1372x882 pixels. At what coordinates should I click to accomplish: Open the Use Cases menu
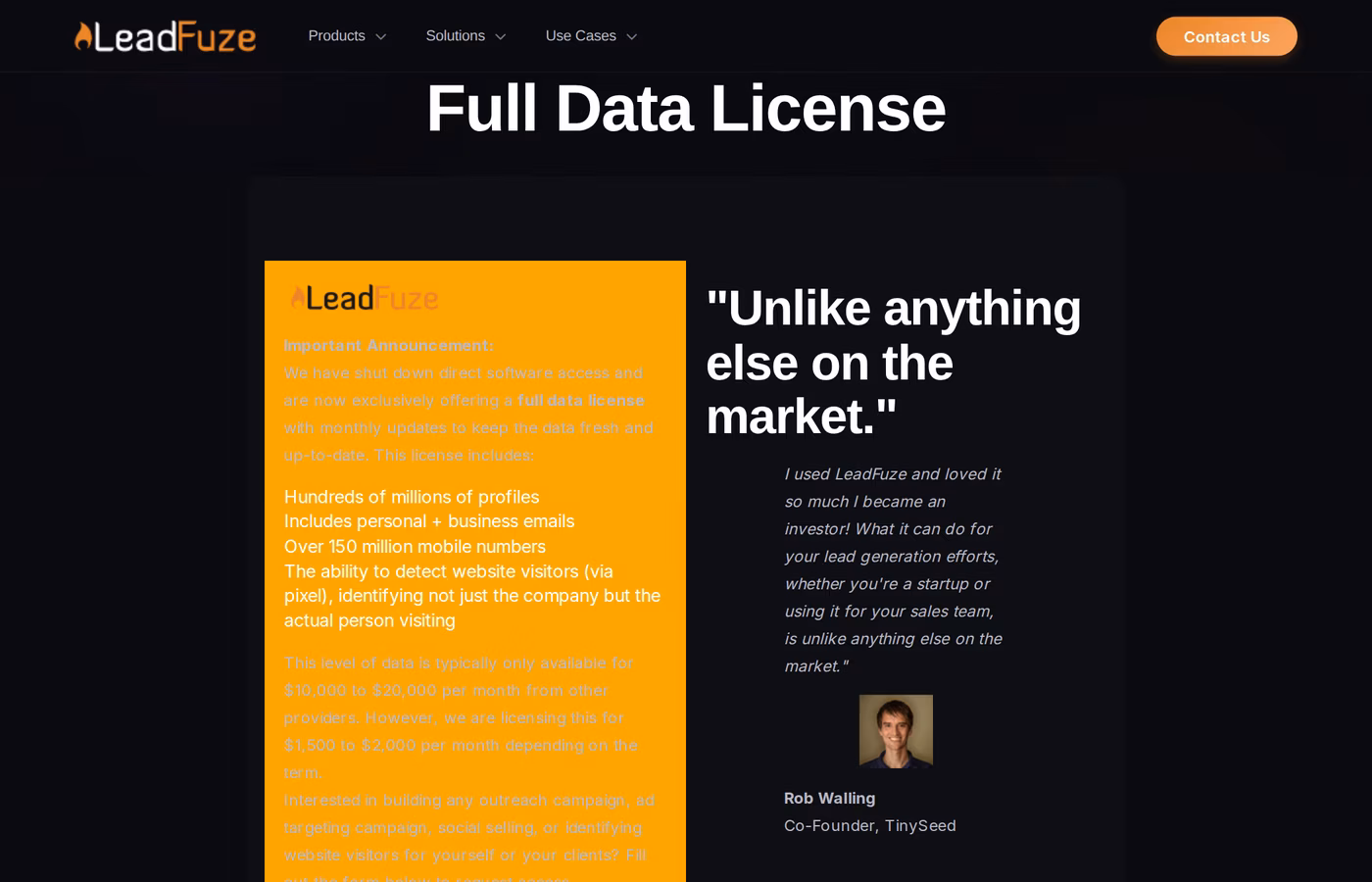pyautogui.click(x=580, y=36)
